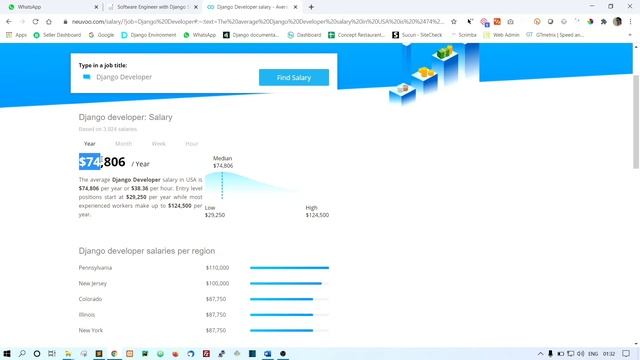Click the New Jersey region row
The width and height of the screenshot is (640, 360).
pos(204,283)
